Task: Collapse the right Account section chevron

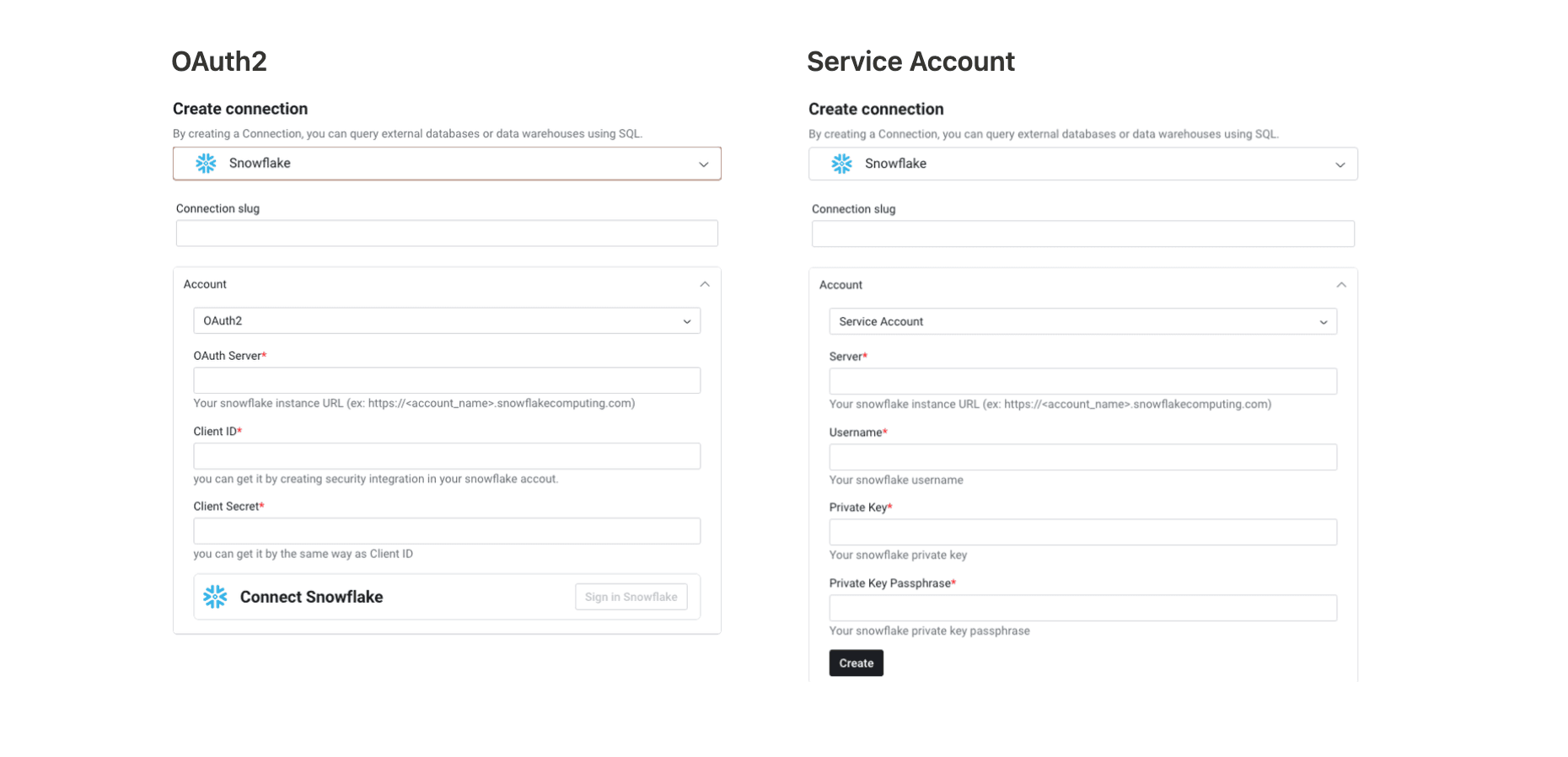Action: (x=1341, y=285)
